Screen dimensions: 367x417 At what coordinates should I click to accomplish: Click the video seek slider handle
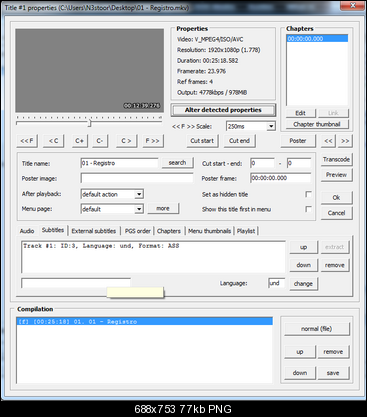(x=89, y=123)
